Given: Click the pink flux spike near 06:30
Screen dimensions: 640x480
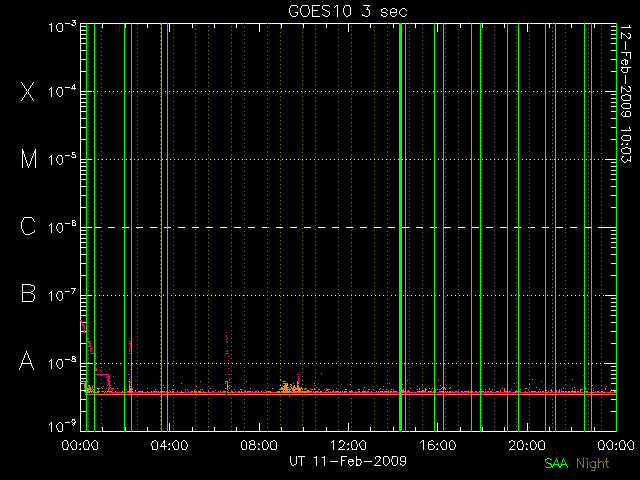Looking at the screenshot, I should click(227, 361).
